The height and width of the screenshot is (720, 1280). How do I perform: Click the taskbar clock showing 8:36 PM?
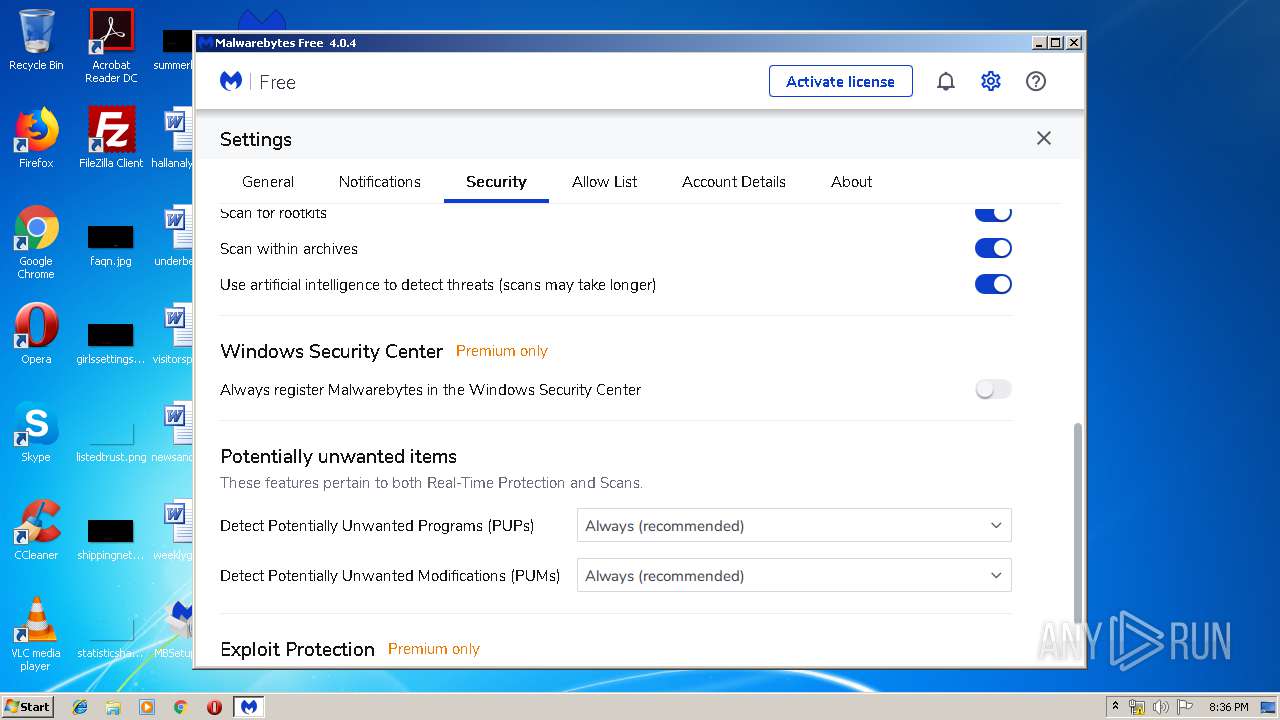click(x=1228, y=707)
